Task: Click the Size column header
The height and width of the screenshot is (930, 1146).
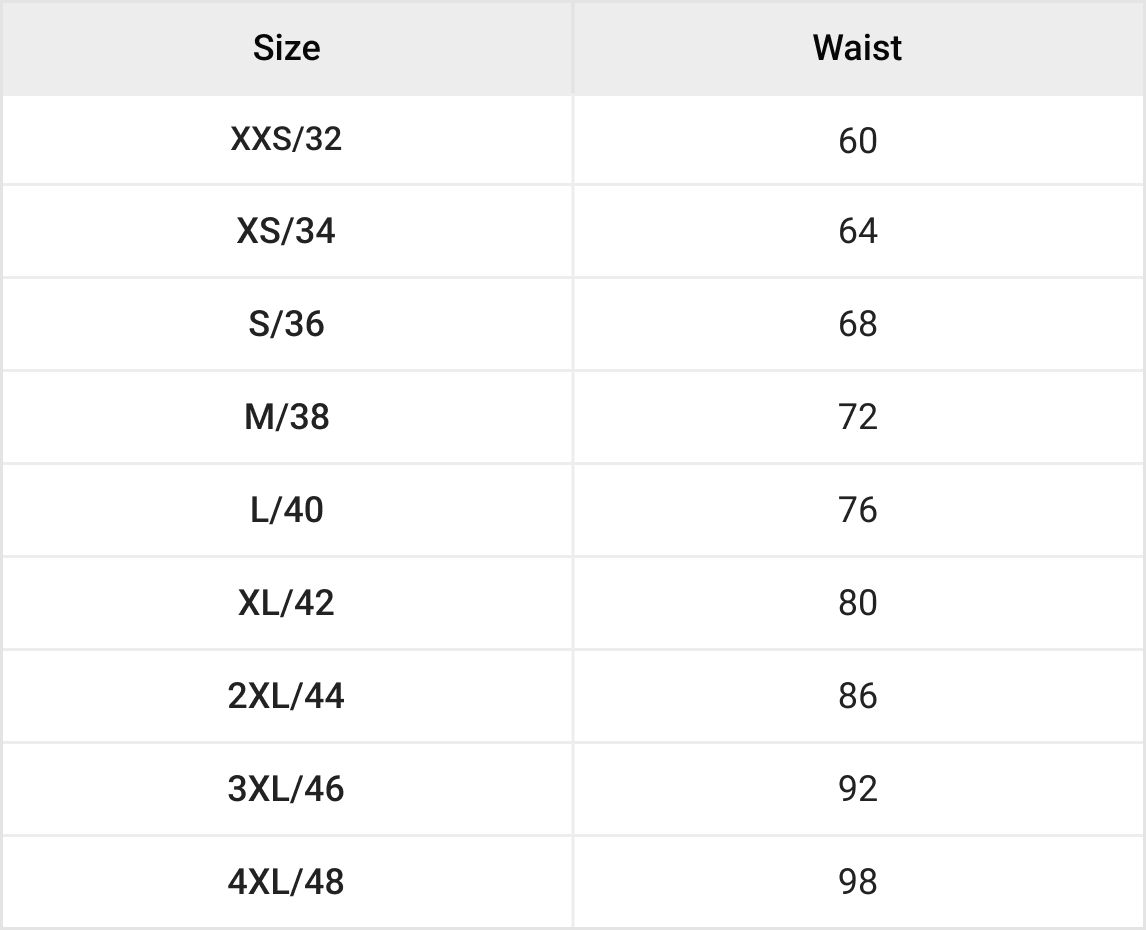Action: pyautogui.click(x=286, y=48)
